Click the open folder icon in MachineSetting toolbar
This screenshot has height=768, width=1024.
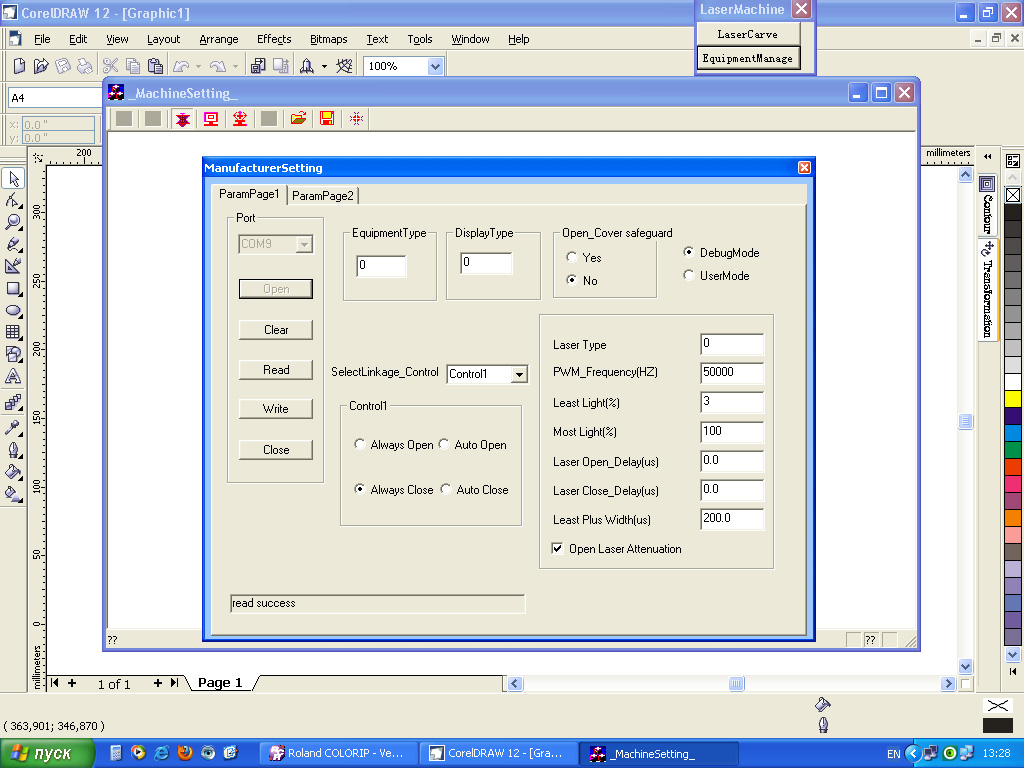pyautogui.click(x=297, y=119)
